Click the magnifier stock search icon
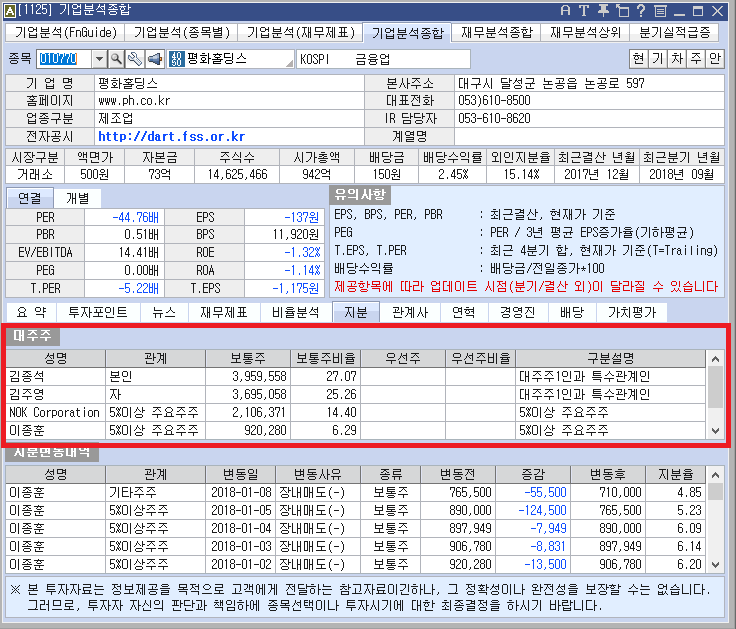 click(x=116, y=59)
